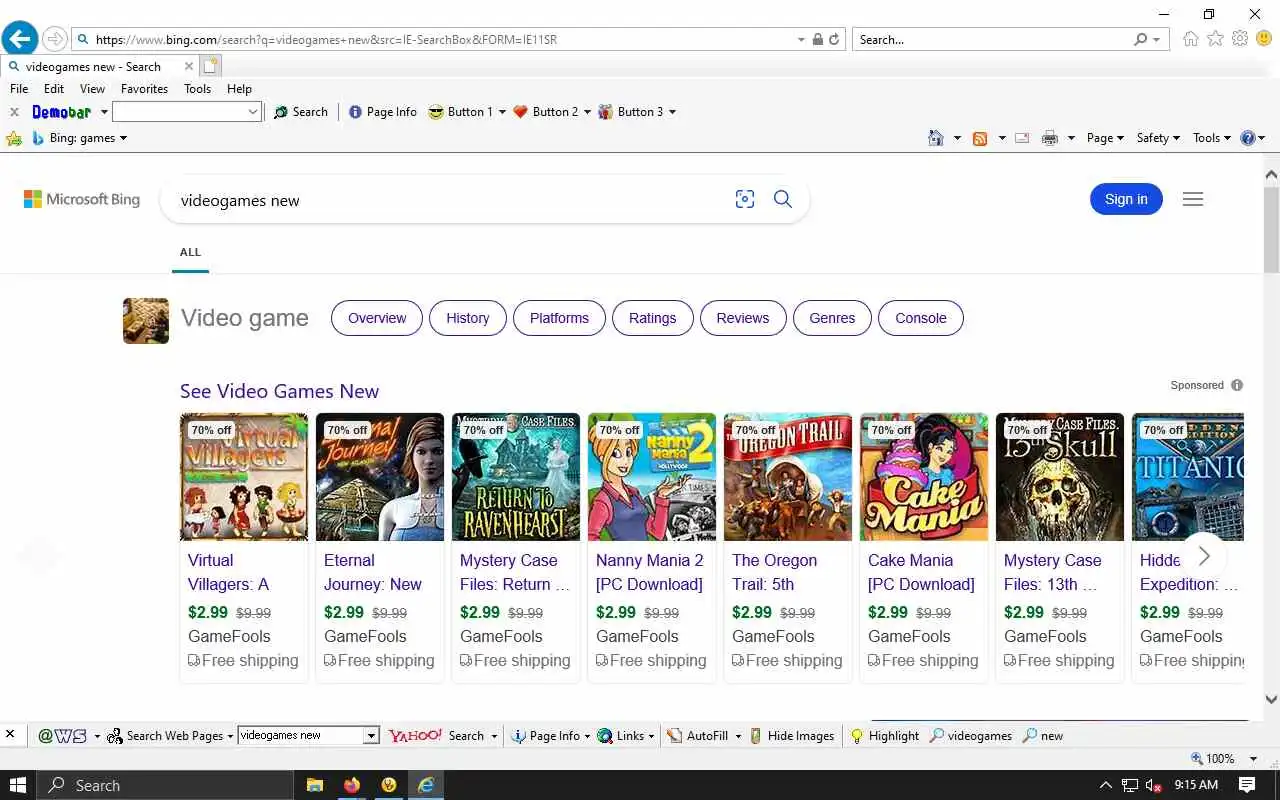Click the Genres pill button
This screenshot has height=800, width=1280.
pos(832,318)
